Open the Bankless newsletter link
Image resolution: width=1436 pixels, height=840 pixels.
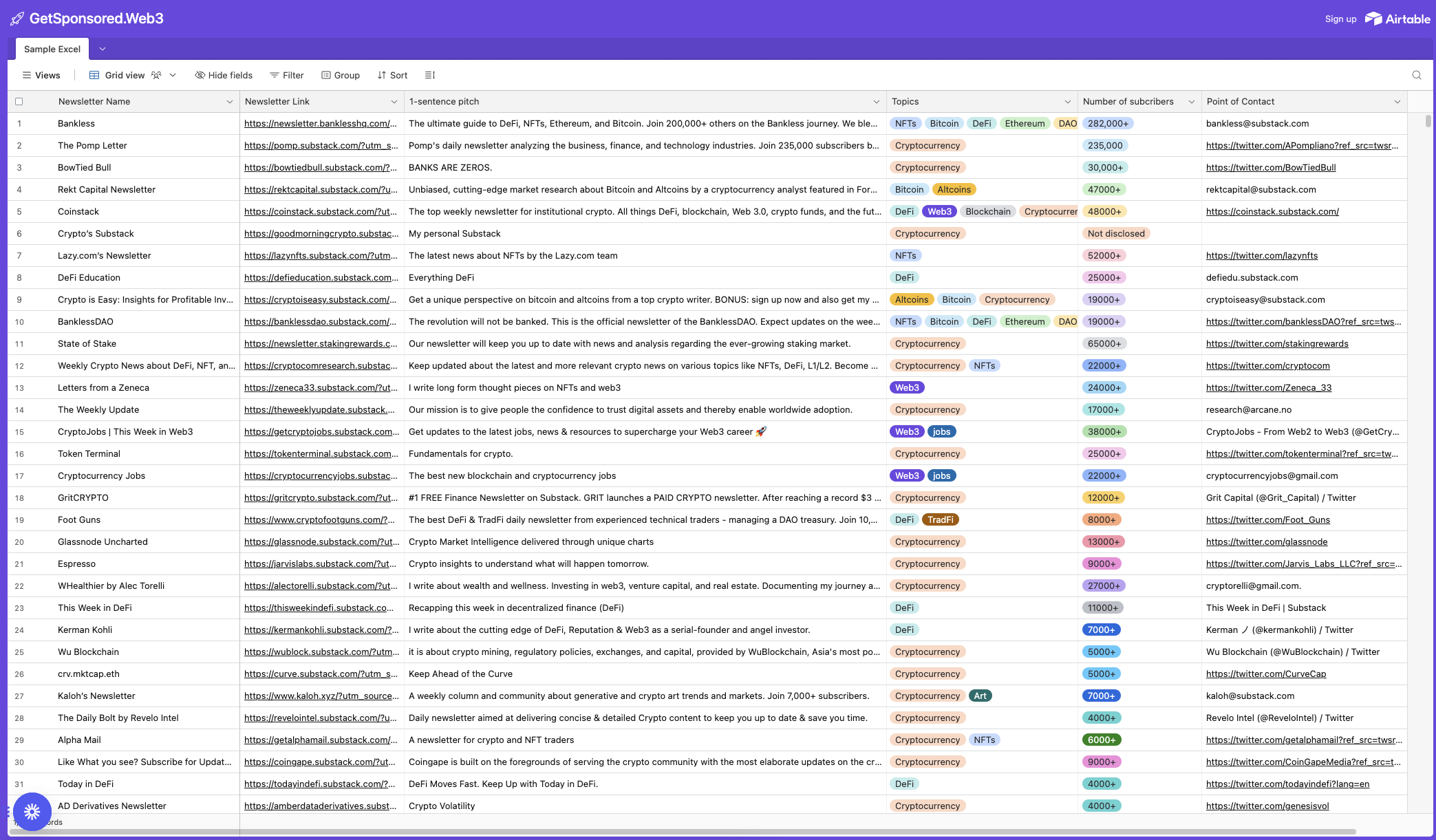point(320,124)
